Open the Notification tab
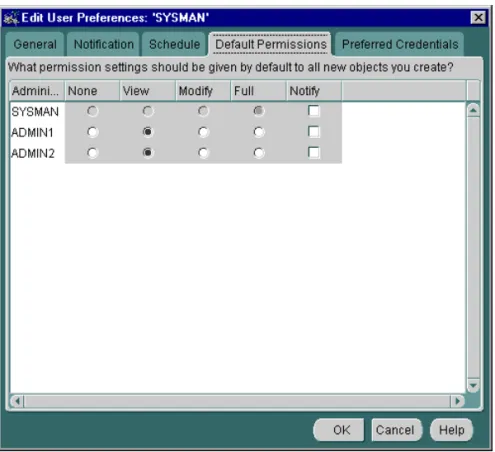 [103, 44]
